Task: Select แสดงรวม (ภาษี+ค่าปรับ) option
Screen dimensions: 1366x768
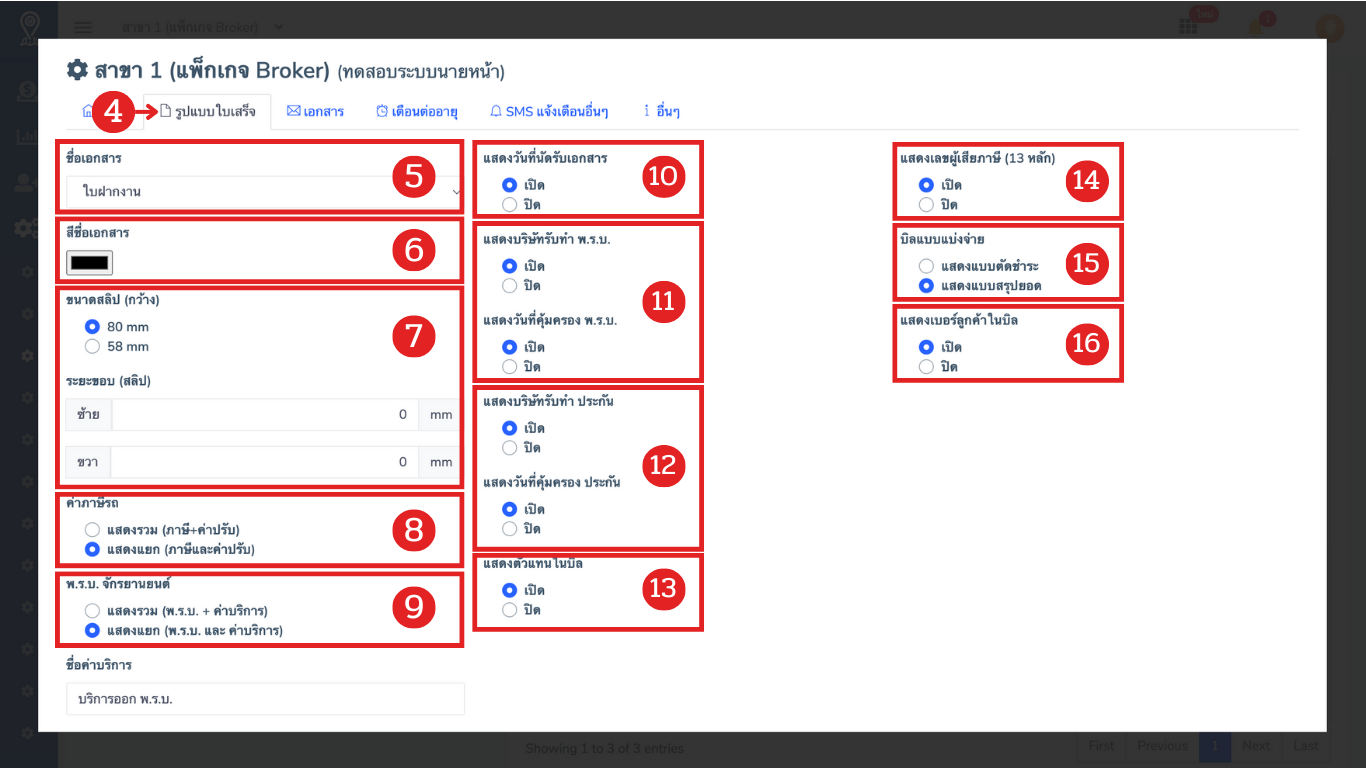Action: coord(92,530)
